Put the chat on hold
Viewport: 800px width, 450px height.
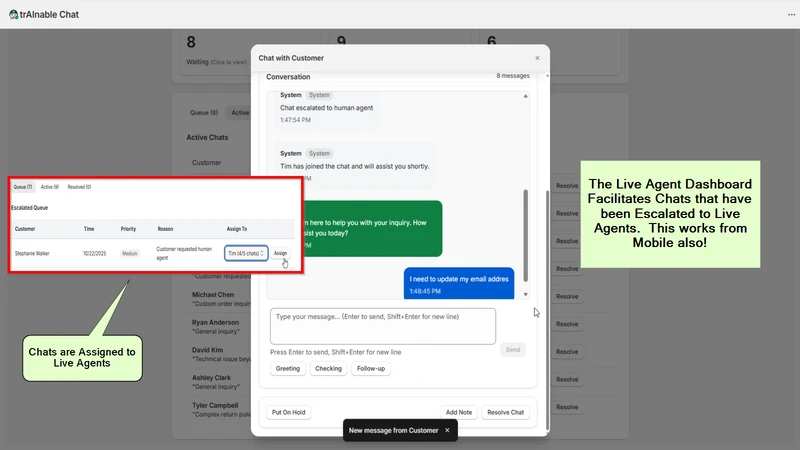pyautogui.click(x=288, y=412)
